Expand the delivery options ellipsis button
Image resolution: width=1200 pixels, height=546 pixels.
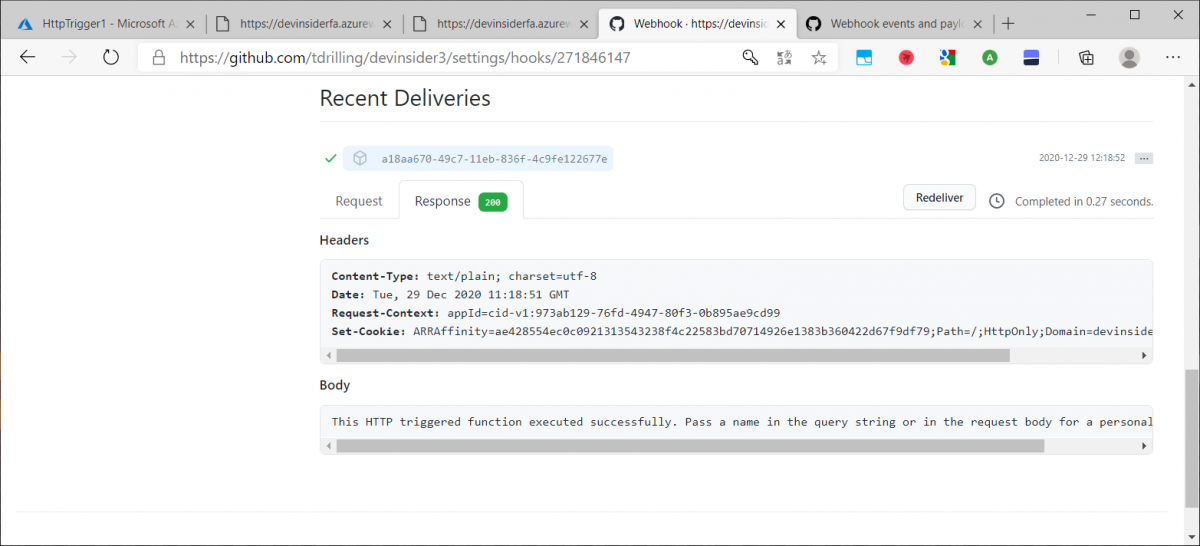coord(1144,158)
